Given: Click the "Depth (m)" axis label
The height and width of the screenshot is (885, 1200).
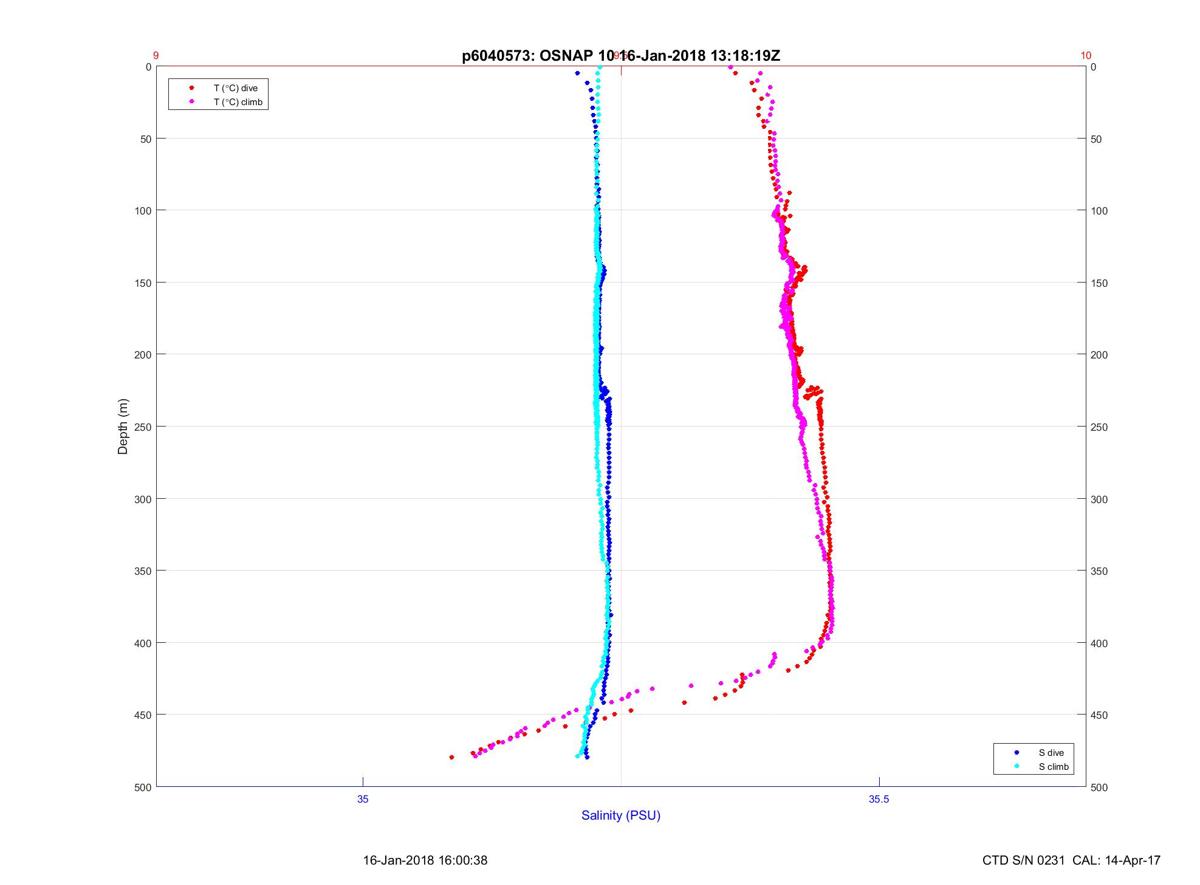Looking at the screenshot, I should [123, 427].
